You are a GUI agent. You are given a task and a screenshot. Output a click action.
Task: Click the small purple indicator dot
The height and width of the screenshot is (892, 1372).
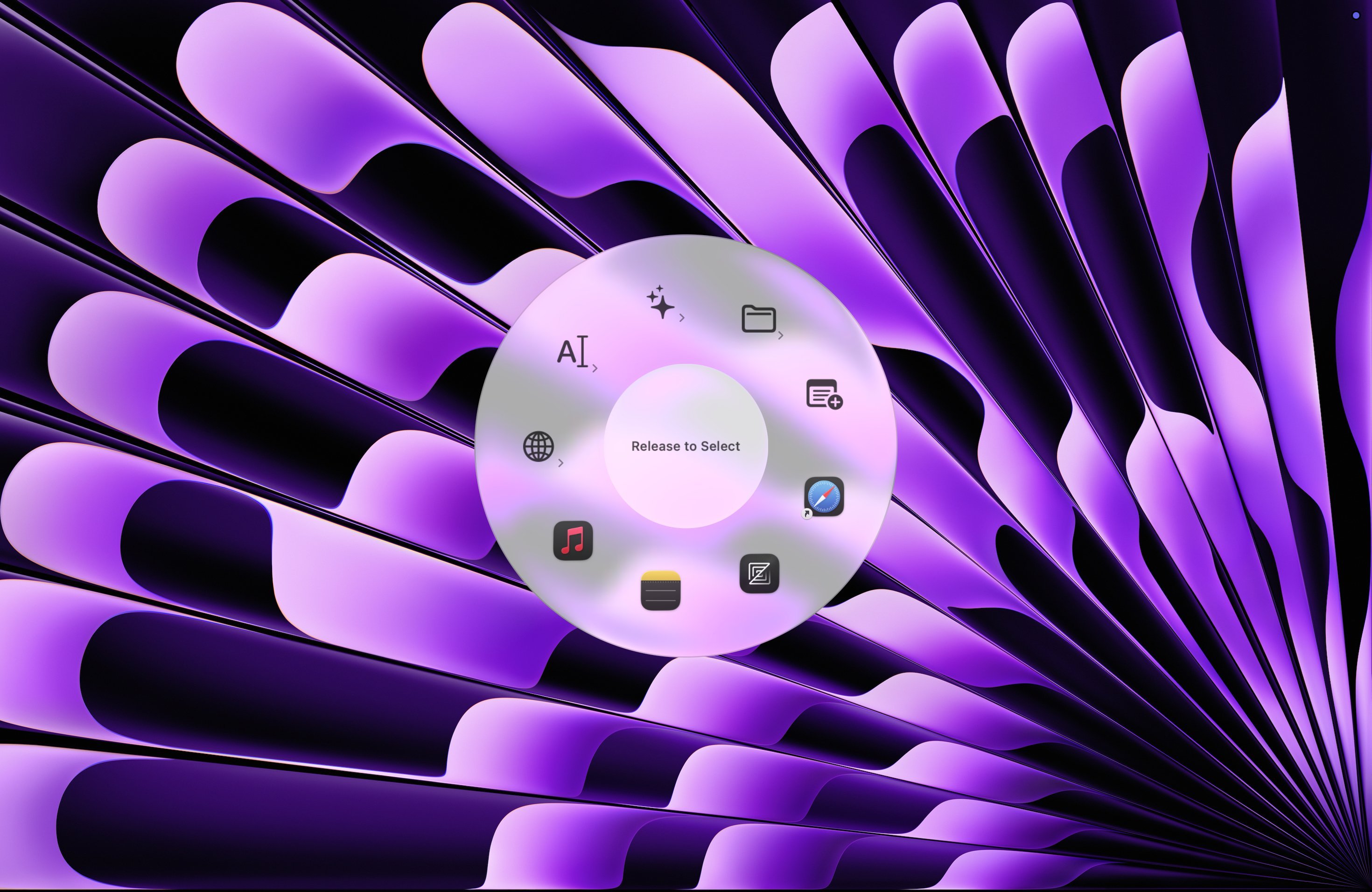[x=1356, y=15]
